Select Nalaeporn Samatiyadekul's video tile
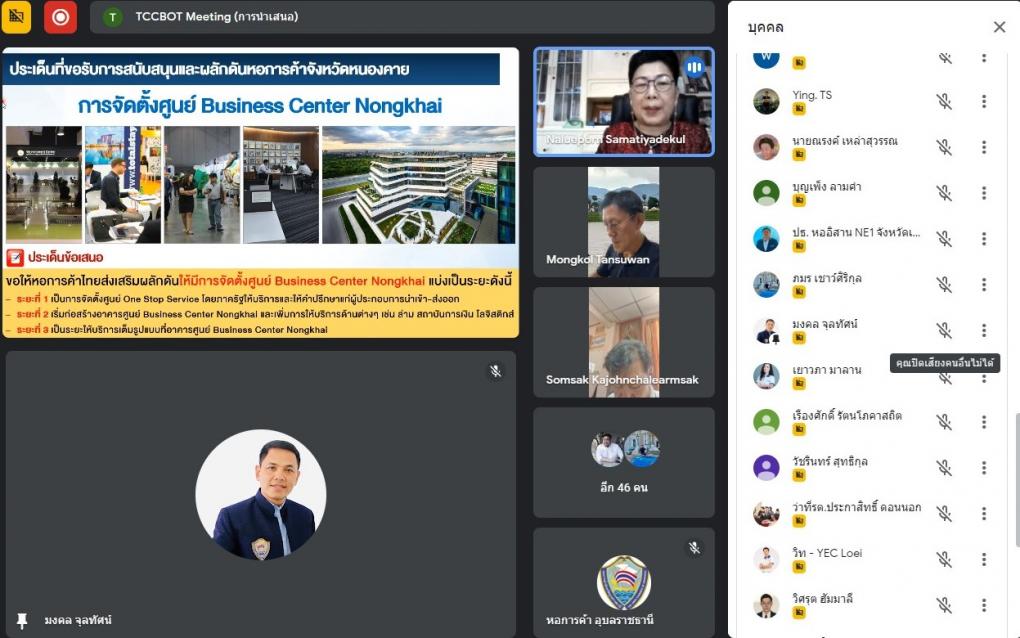Viewport: 1020px width, 638px height. [x=624, y=101]
